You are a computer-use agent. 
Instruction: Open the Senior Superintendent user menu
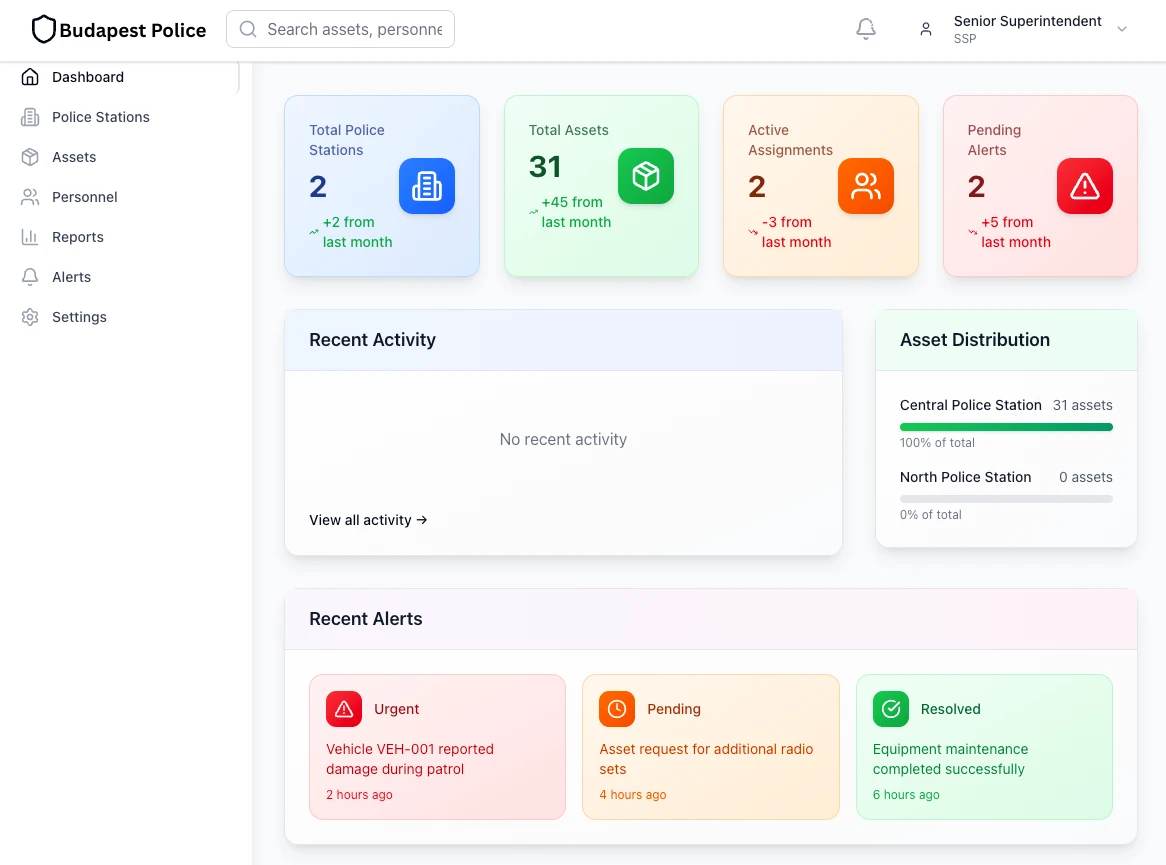(x=1024, y=29)
